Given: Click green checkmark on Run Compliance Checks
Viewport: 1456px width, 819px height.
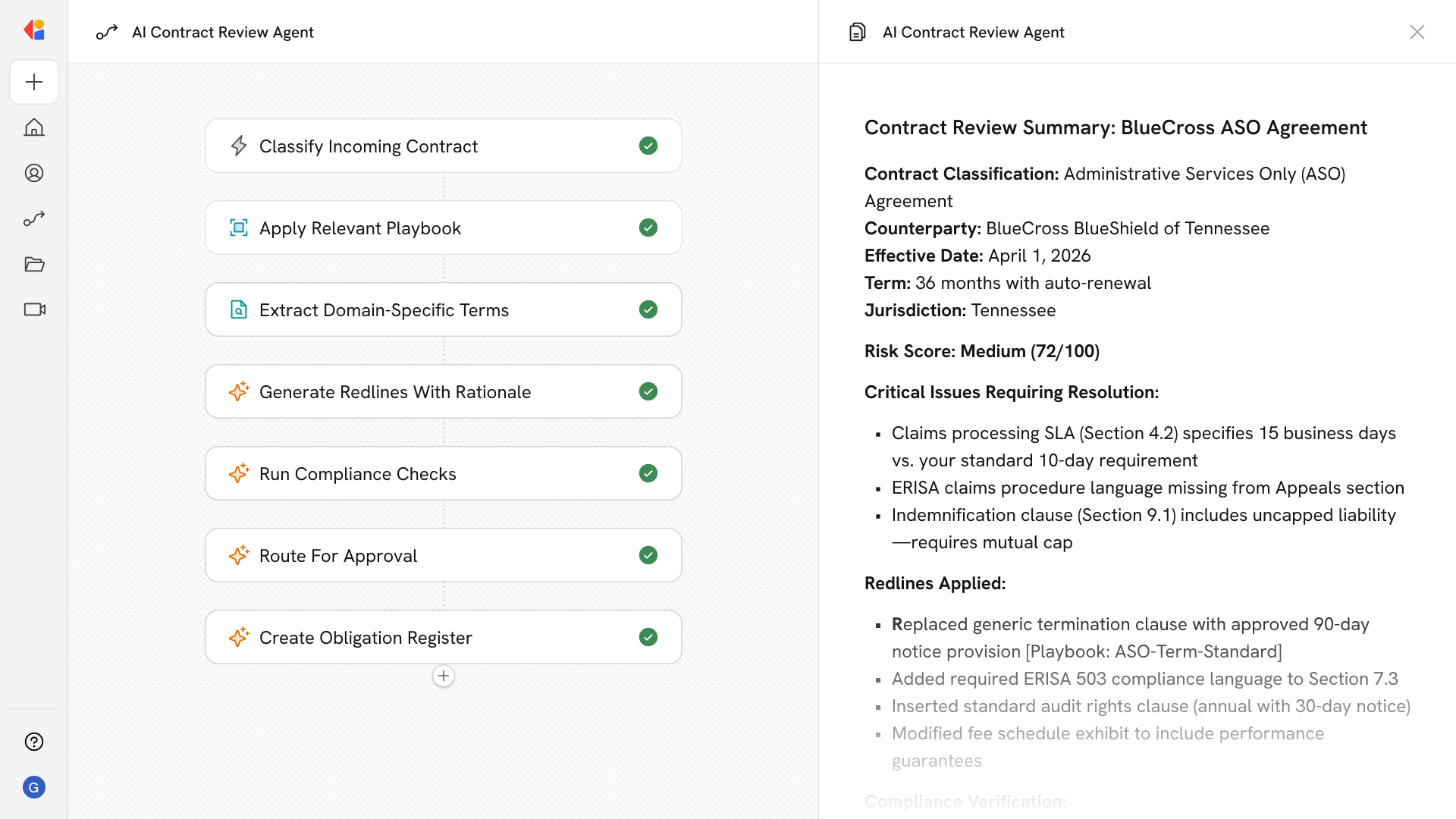Looking at the screenshot, I should pos(648,473).
